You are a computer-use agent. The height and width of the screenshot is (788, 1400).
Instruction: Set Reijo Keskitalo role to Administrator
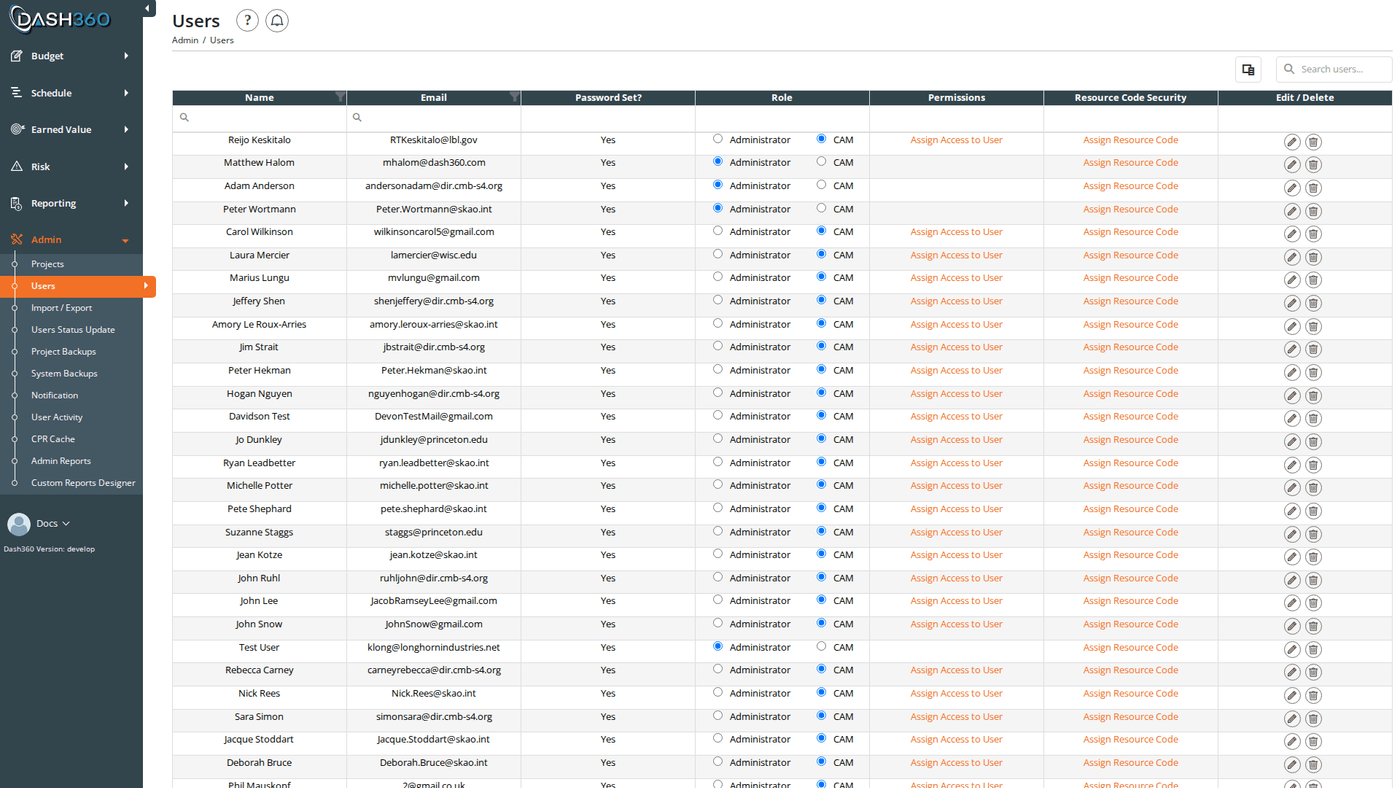(717, 139)
